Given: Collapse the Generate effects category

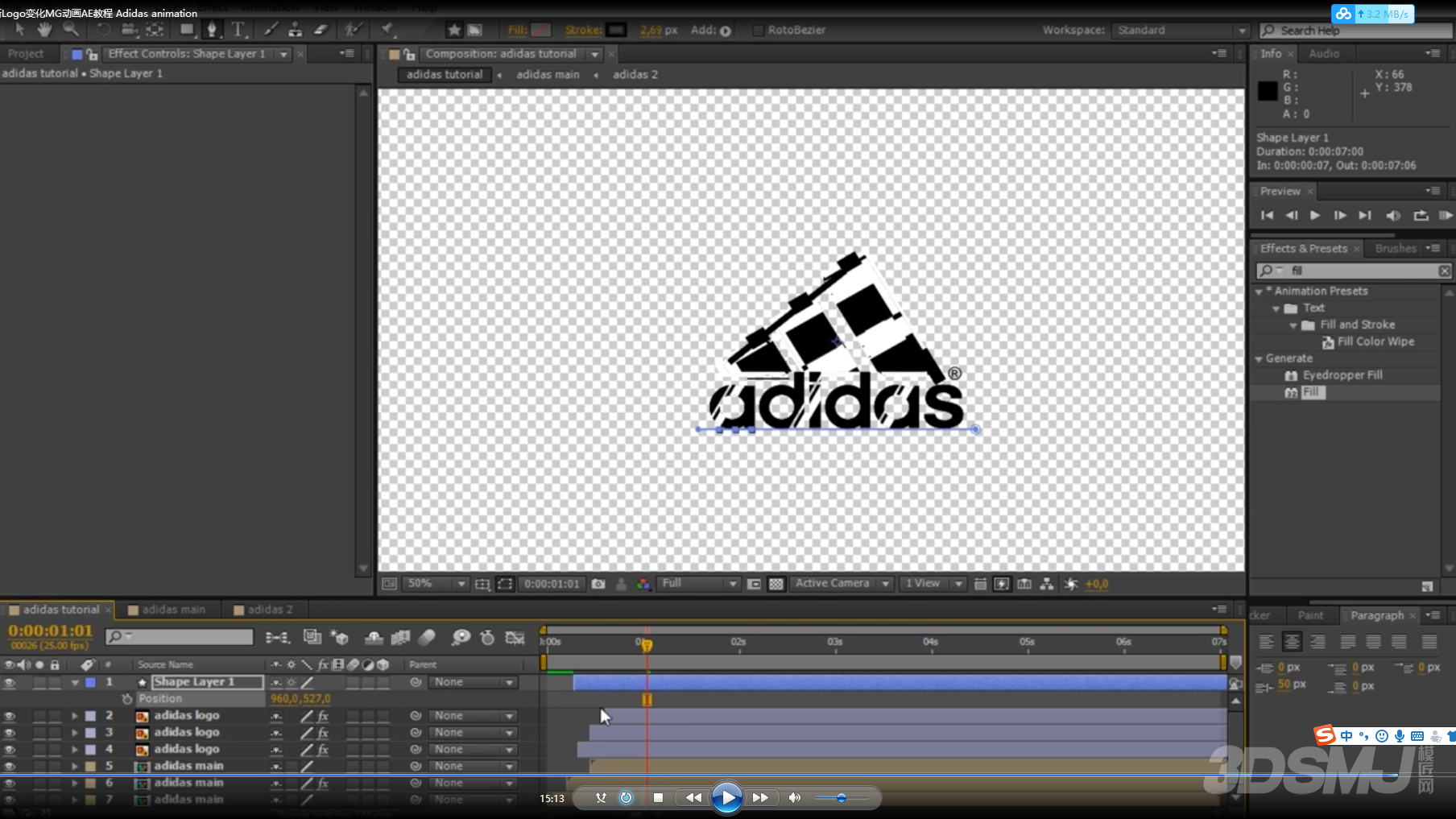Looking at the screenshot, I should [1260, 359].
